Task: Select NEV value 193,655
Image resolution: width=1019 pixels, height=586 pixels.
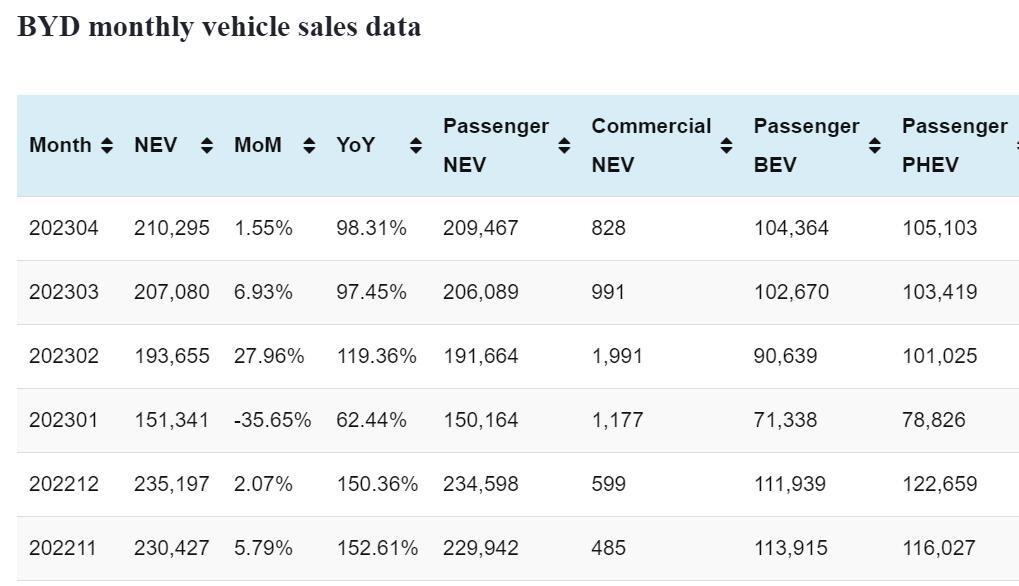Action: tap(172, 356)
